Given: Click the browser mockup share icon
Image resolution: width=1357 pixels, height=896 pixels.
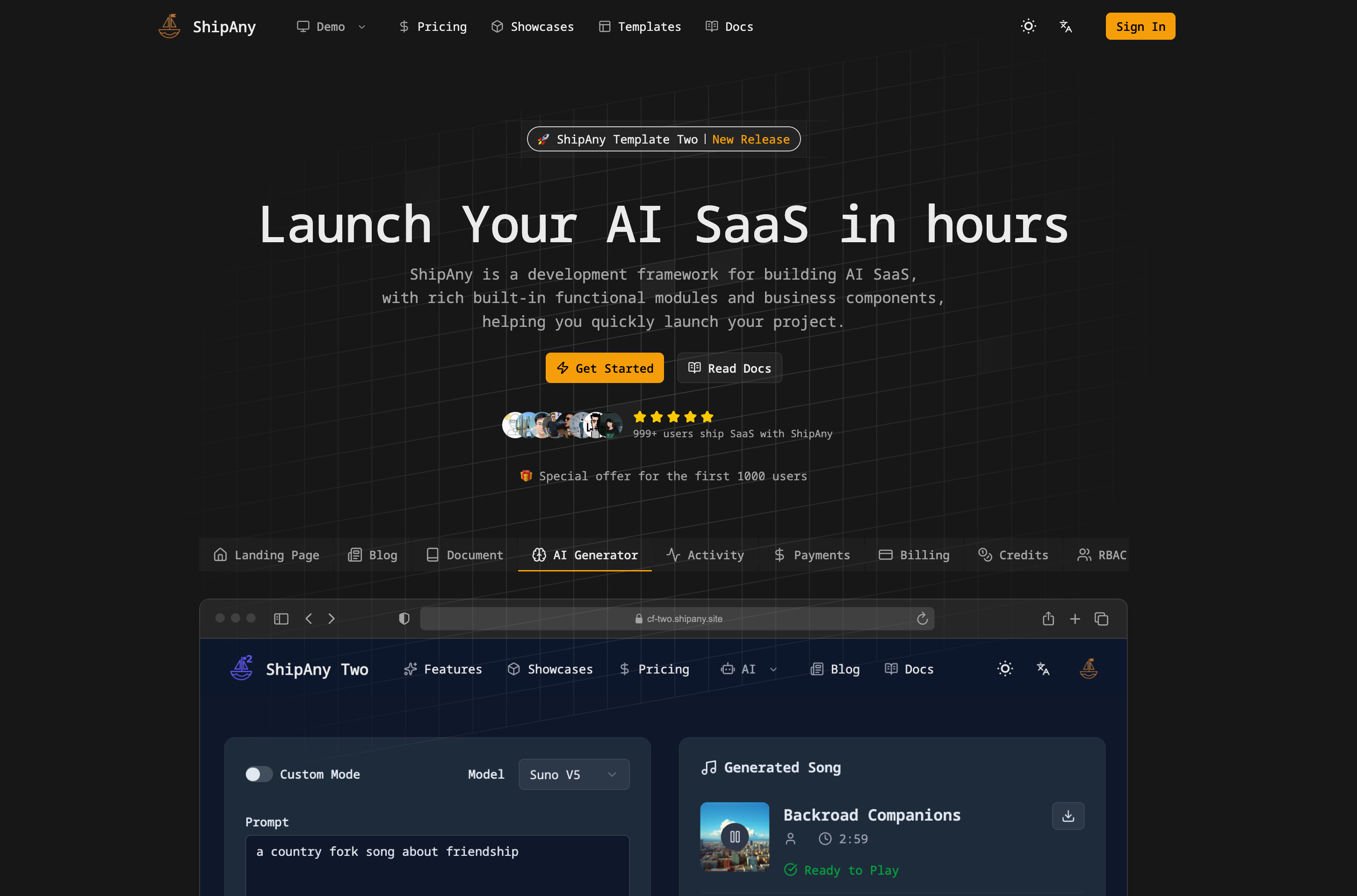Looking at the screenshot, I should coord(1048,619).
